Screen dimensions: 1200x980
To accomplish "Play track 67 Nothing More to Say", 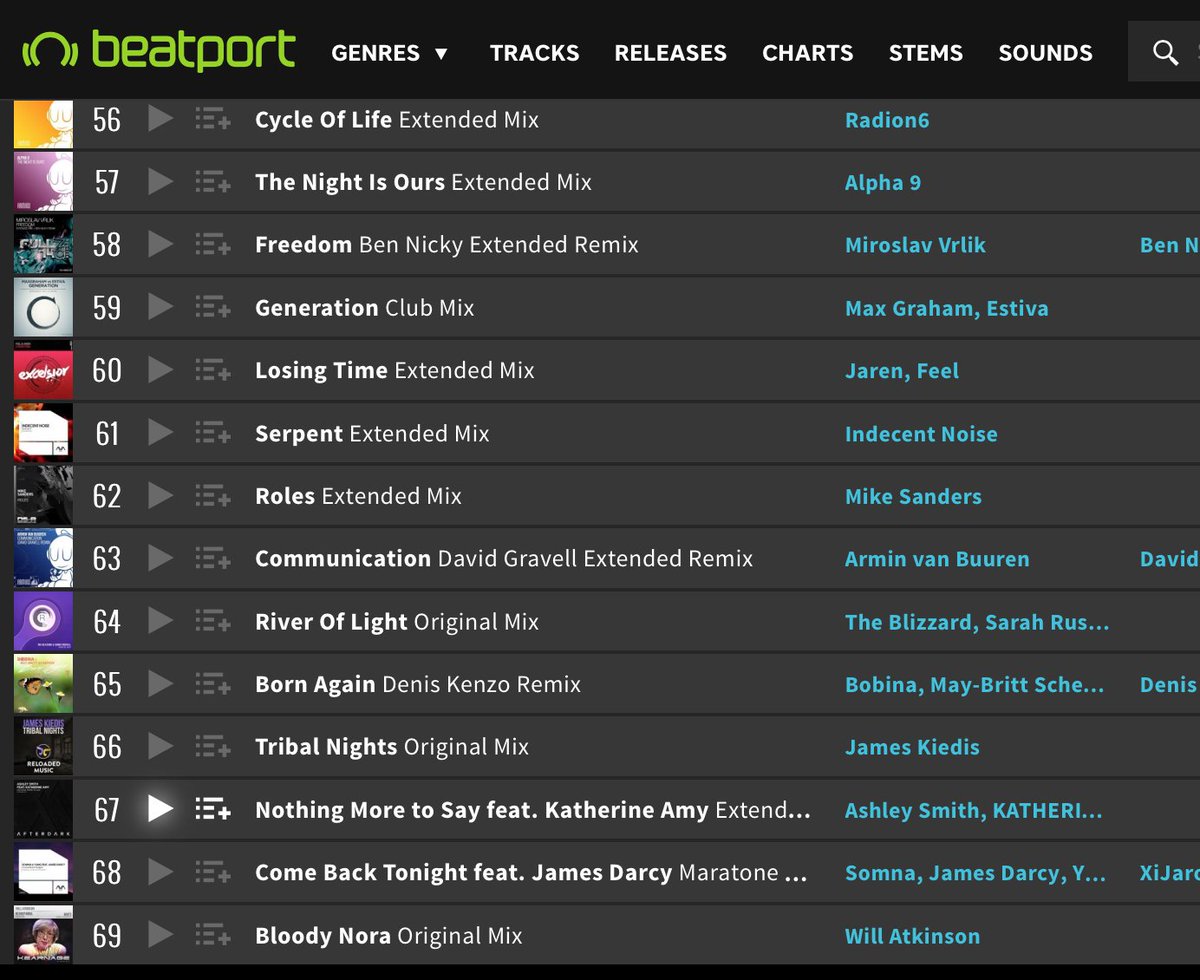I will point(160,809).
